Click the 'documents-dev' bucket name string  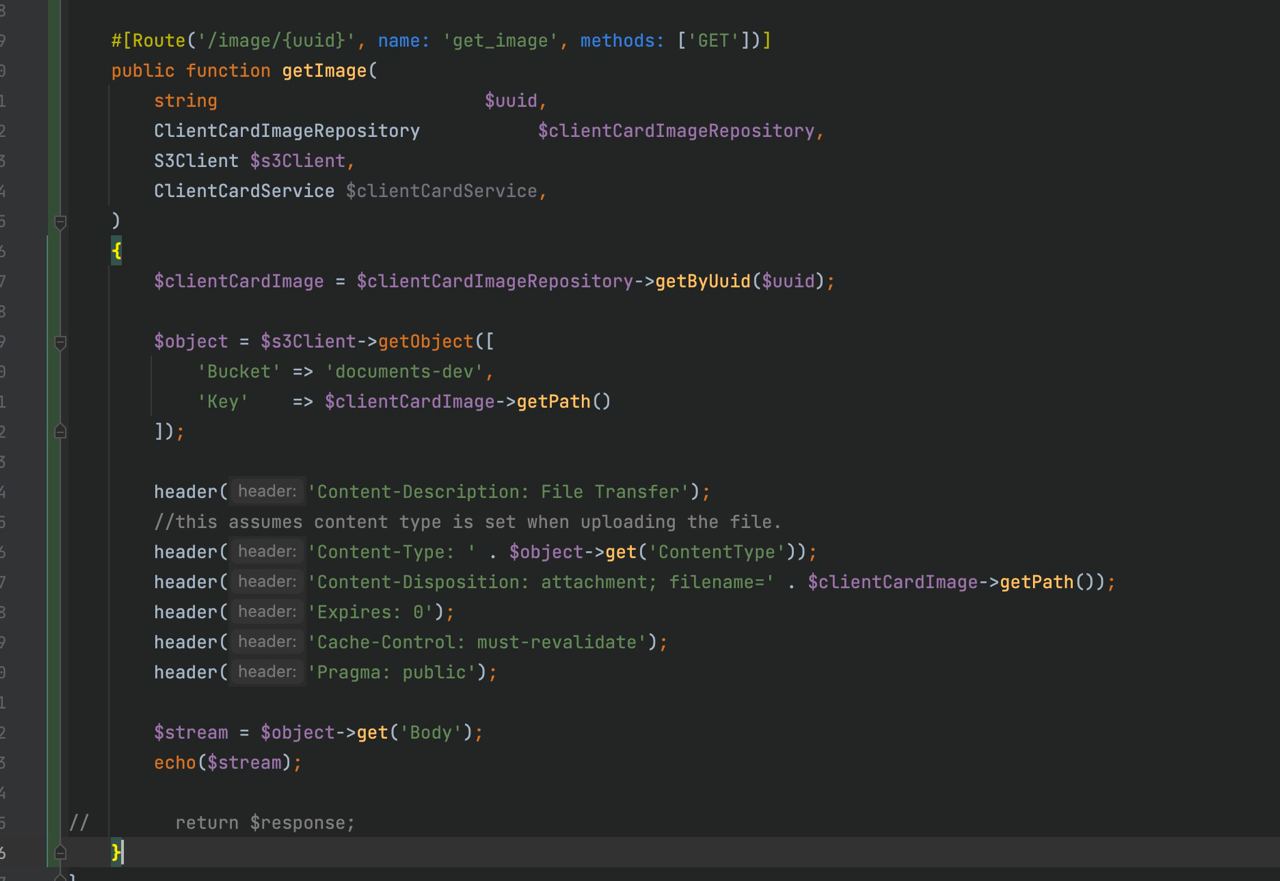[x=404, y=371]
